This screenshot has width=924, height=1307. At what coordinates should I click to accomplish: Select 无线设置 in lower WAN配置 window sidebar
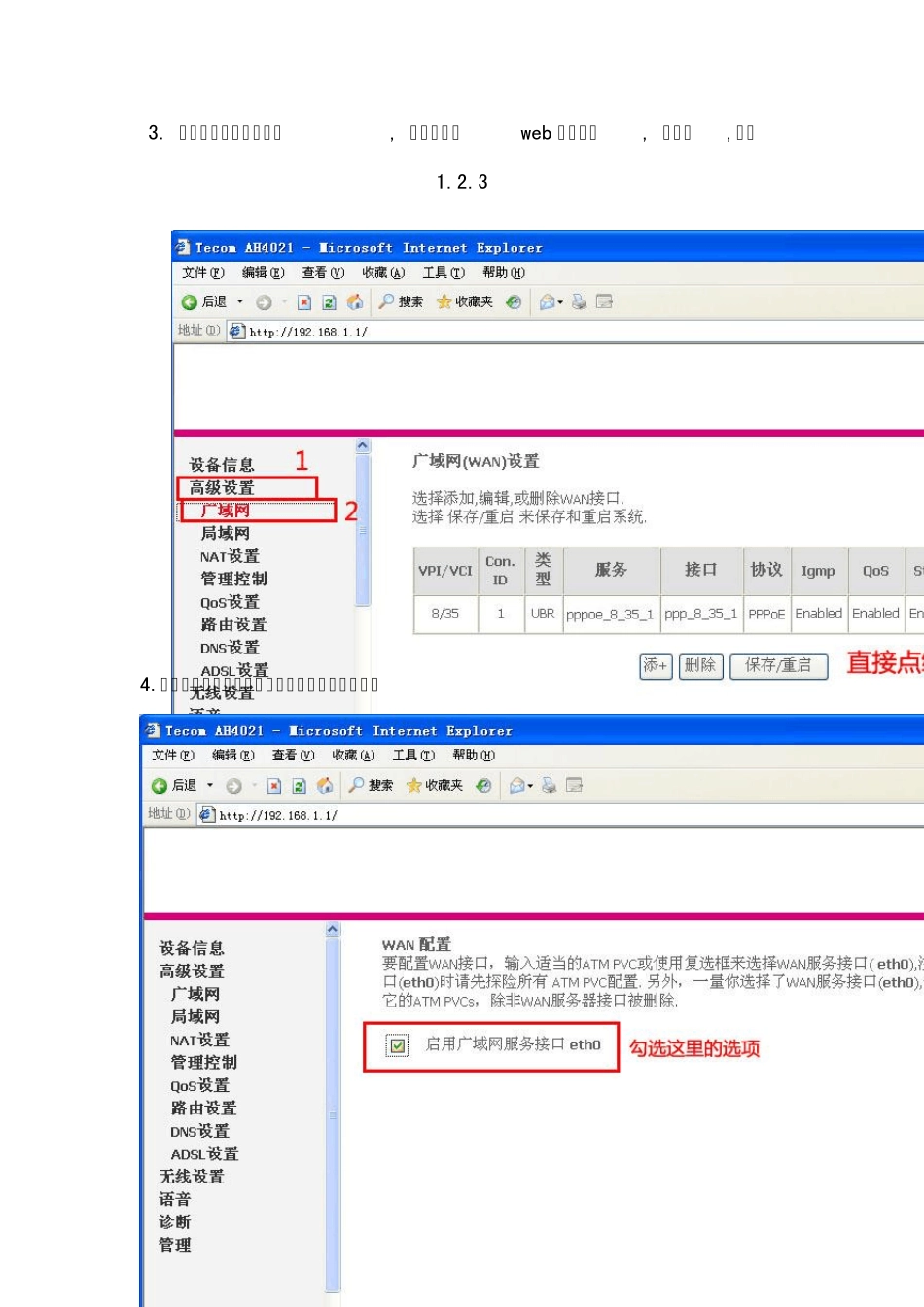pyautogui.click(x=192, y=1177)
